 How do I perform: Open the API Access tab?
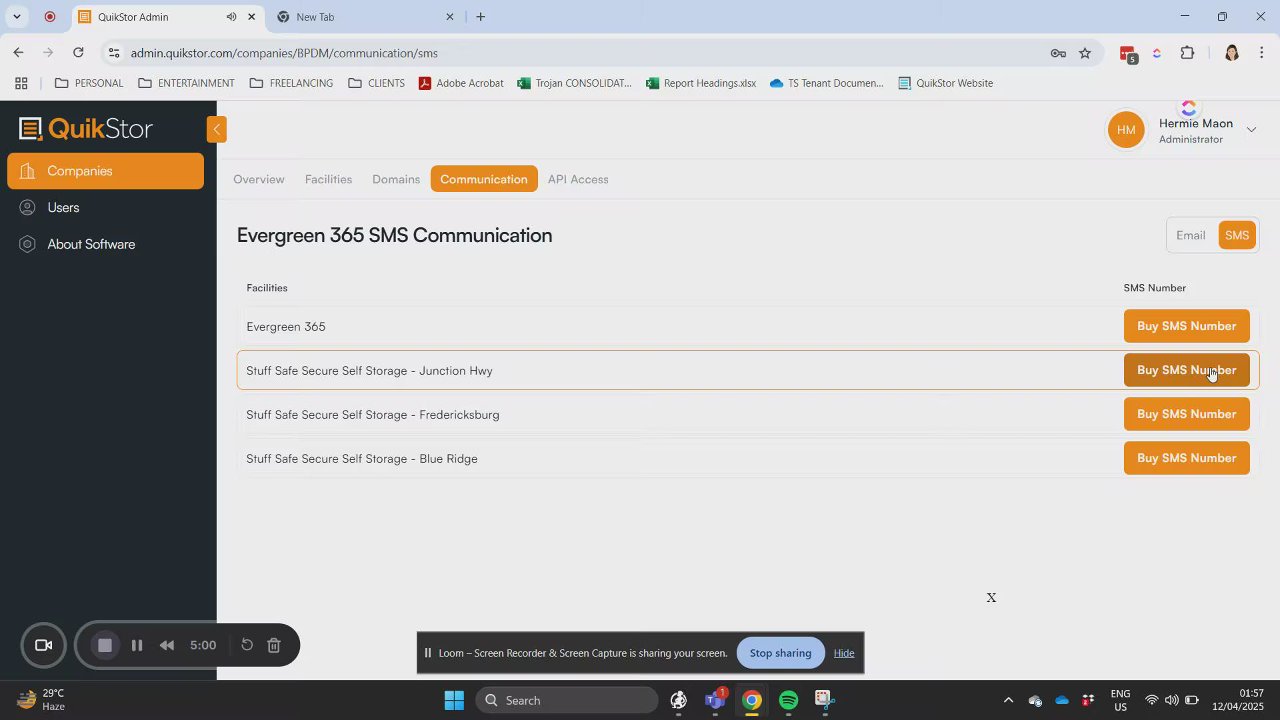(578, 179)
